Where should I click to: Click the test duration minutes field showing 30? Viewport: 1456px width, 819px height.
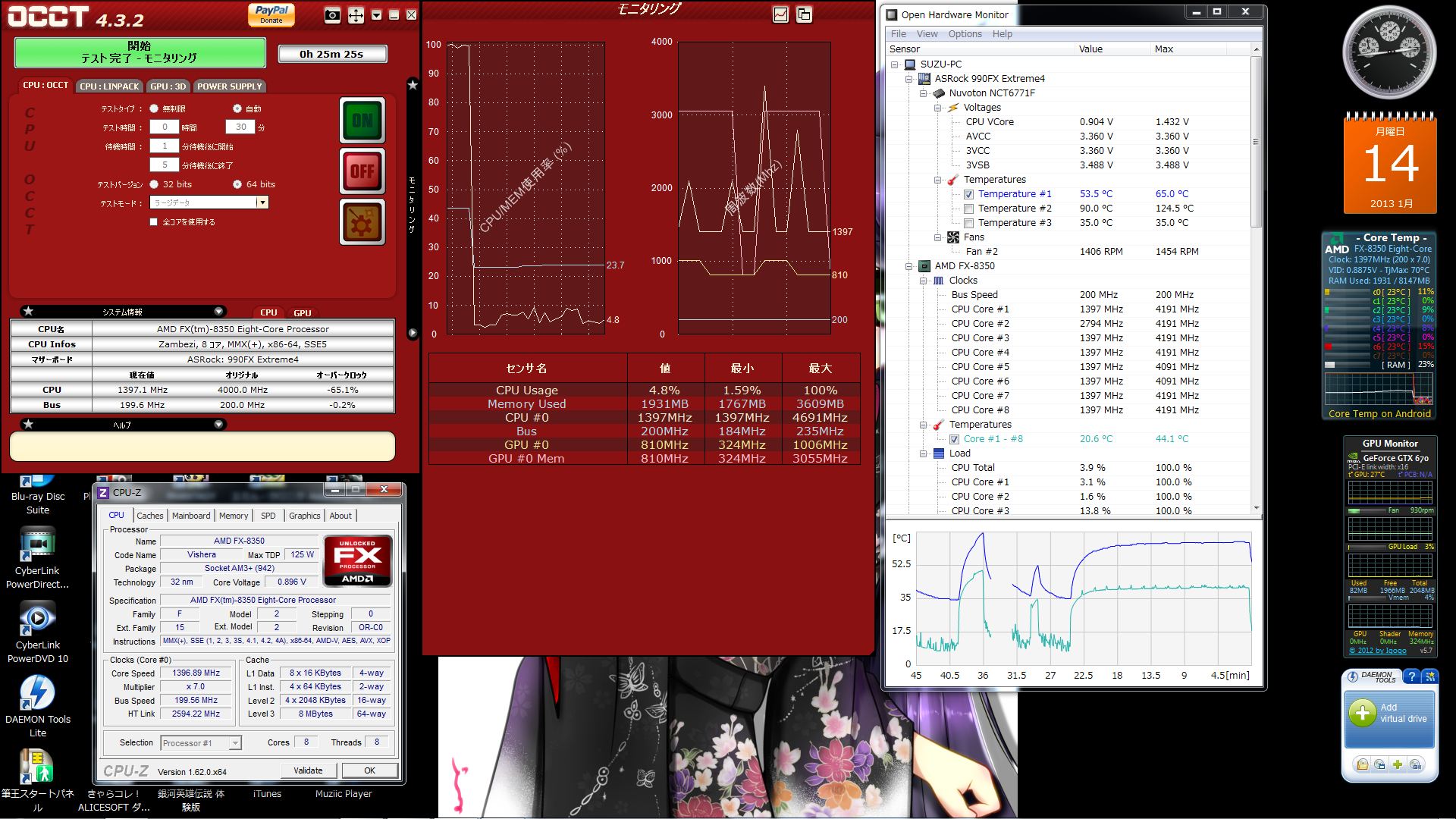pyautogui.click(x=240, y=127)
